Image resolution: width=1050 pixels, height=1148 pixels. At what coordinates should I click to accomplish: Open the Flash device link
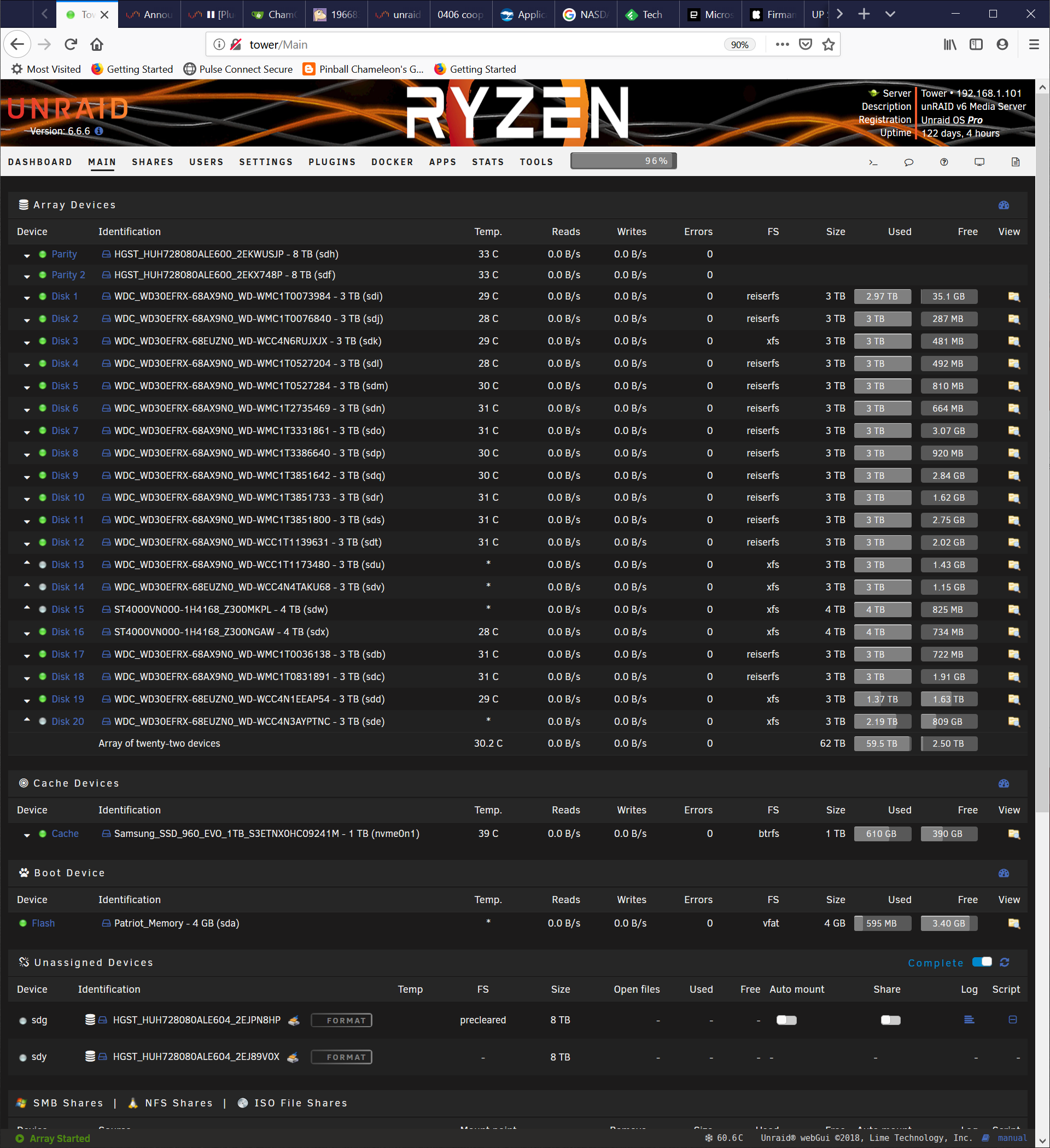tap(43, 923)
